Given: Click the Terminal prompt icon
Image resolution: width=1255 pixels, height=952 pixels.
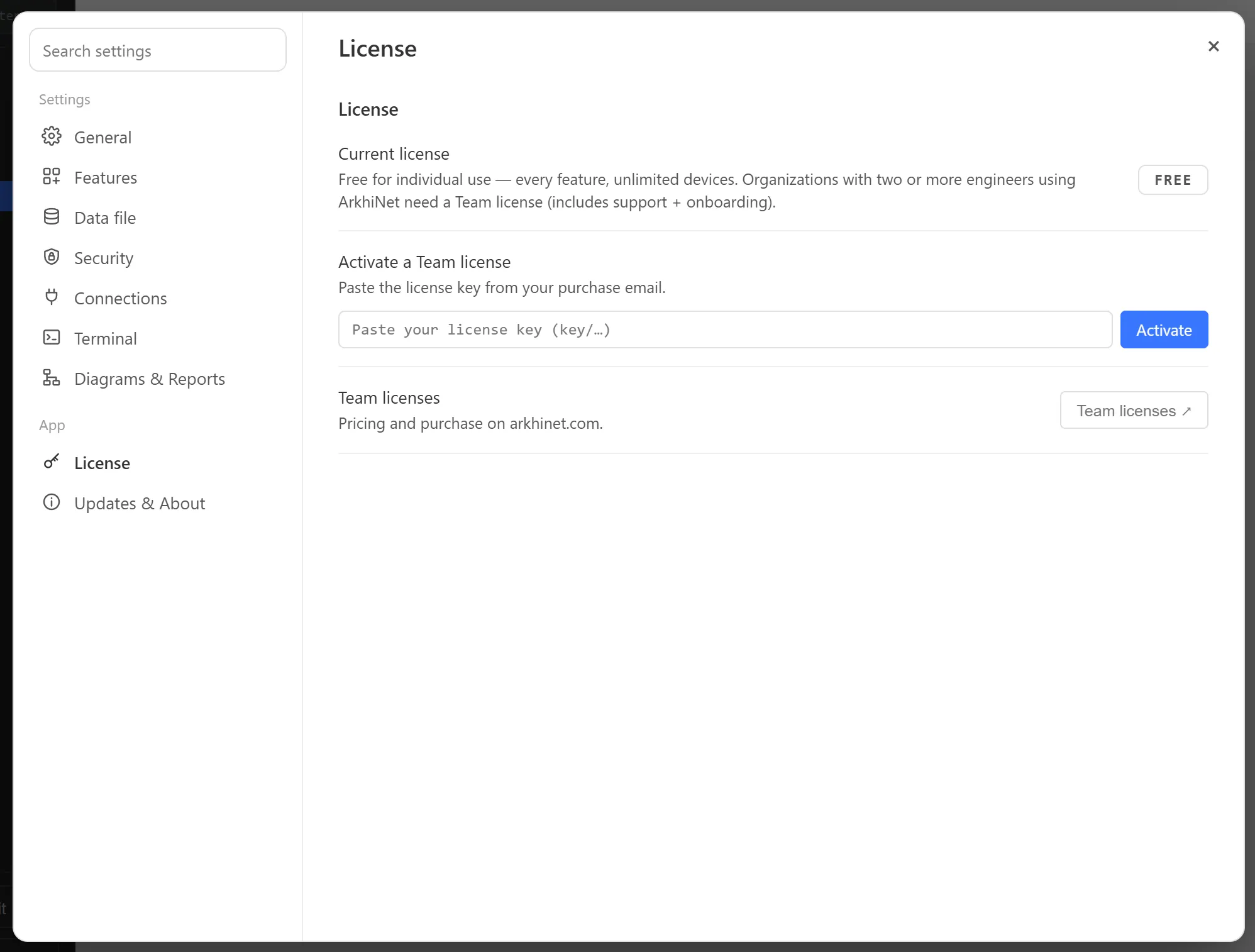Looking at the screenshot, I should [x=52, y=338].
